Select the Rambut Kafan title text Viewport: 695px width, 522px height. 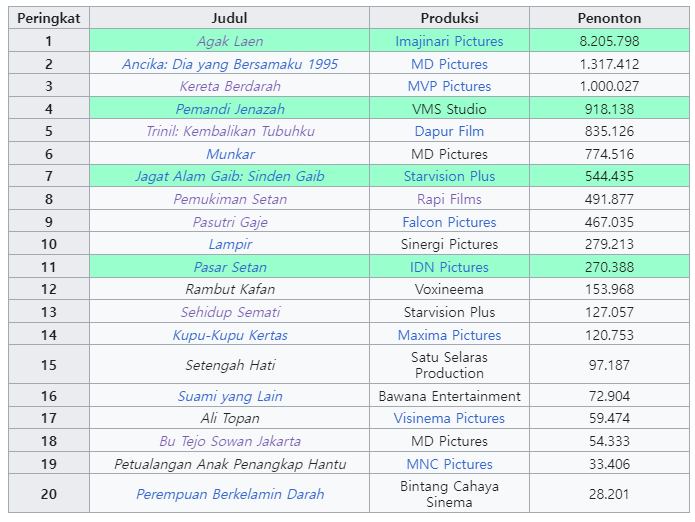point(230,289)
